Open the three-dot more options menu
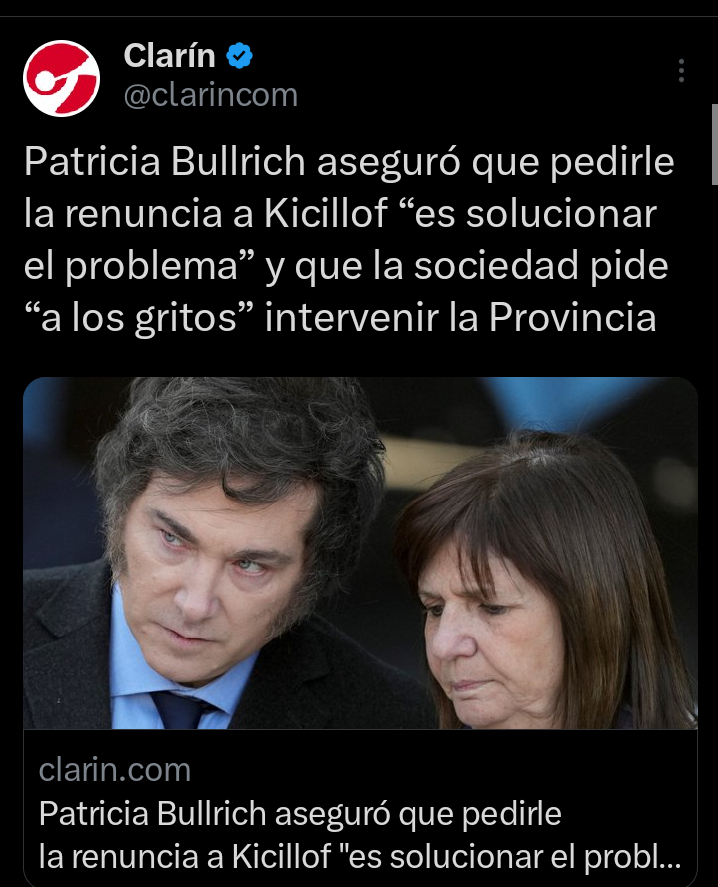This screenshot has width=718, height=887. pos(681,71)
